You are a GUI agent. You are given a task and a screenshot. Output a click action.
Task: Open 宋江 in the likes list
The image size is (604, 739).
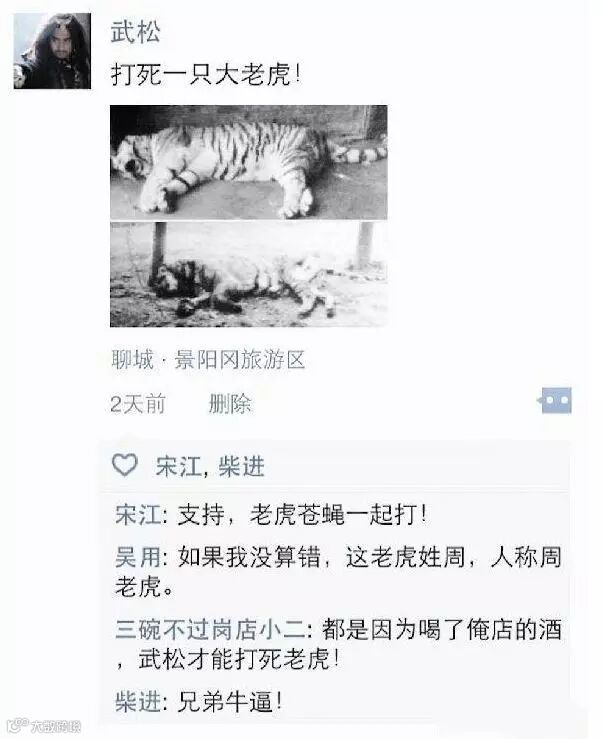point(178,467)
